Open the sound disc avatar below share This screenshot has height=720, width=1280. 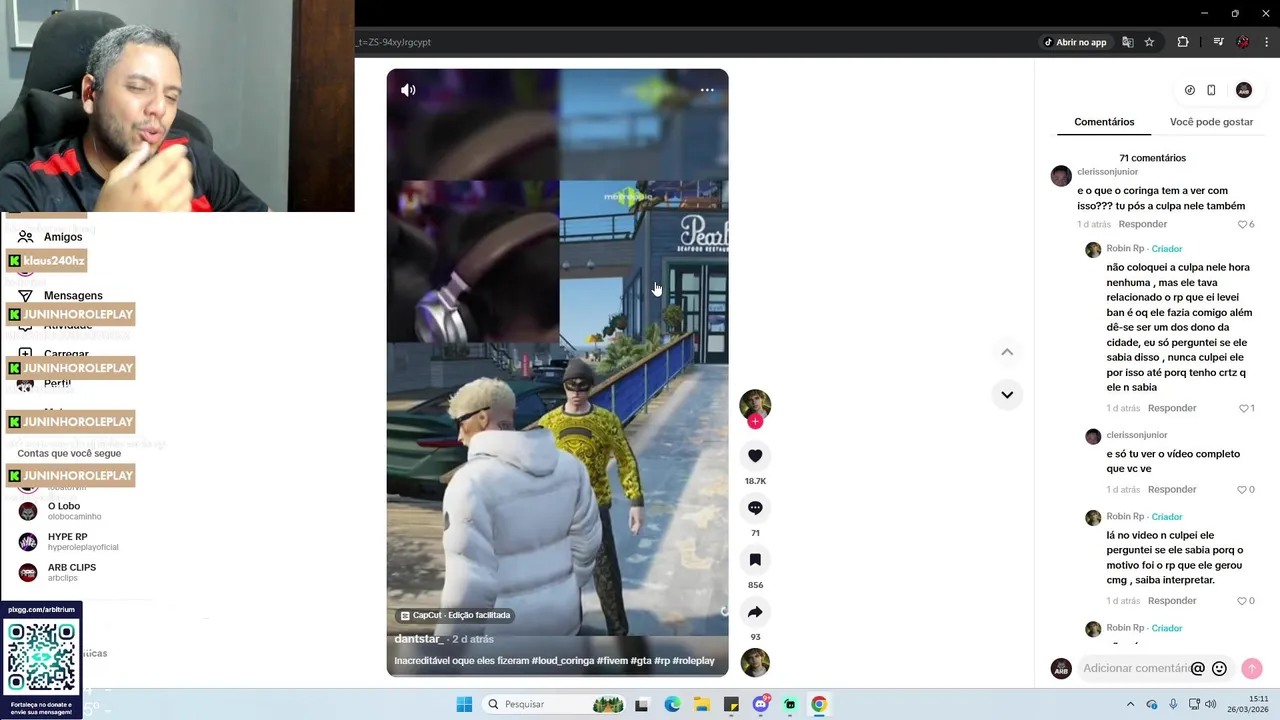tap(755, 662)
